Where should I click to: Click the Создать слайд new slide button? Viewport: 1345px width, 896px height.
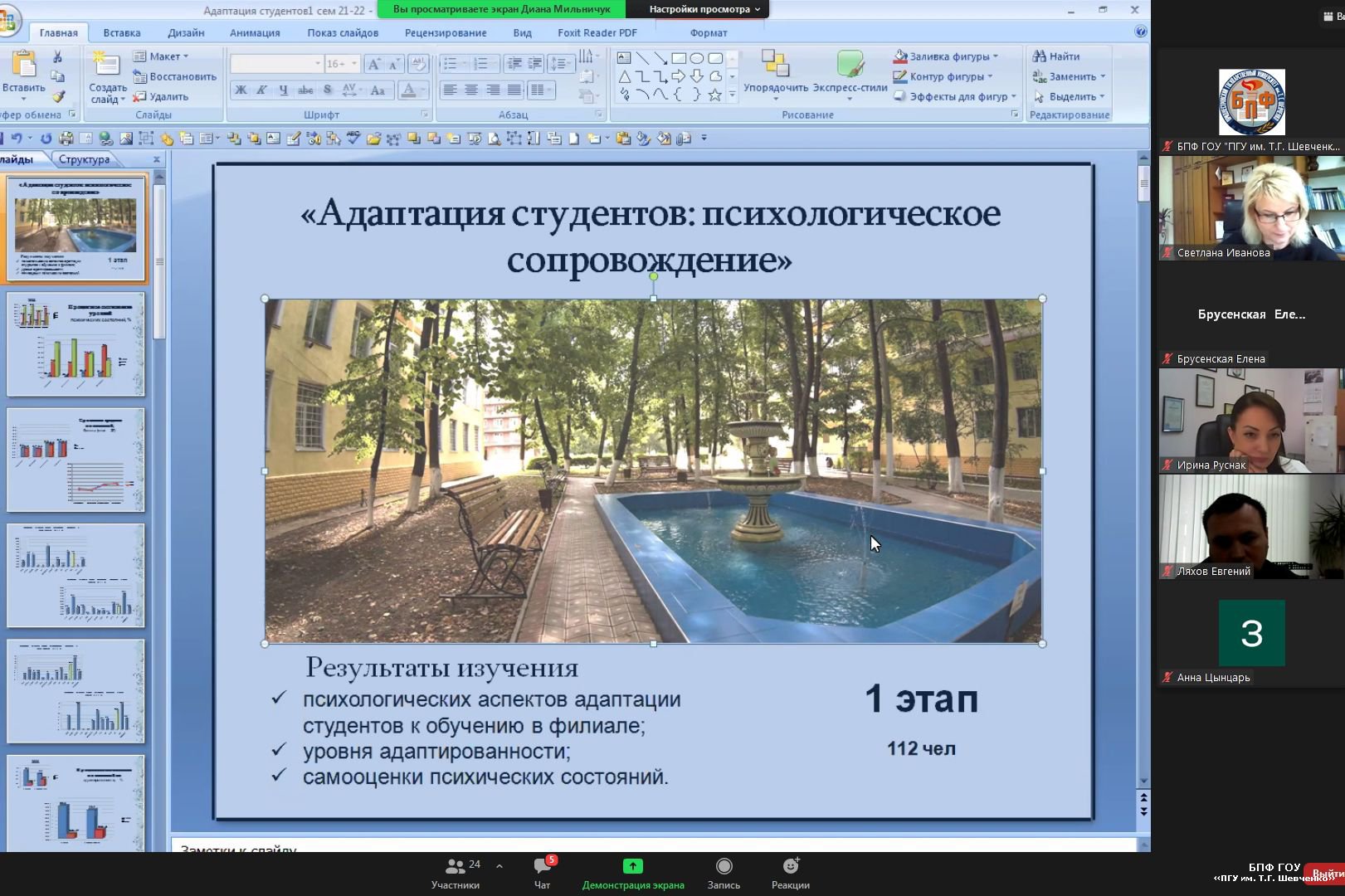tap(107, 77)
